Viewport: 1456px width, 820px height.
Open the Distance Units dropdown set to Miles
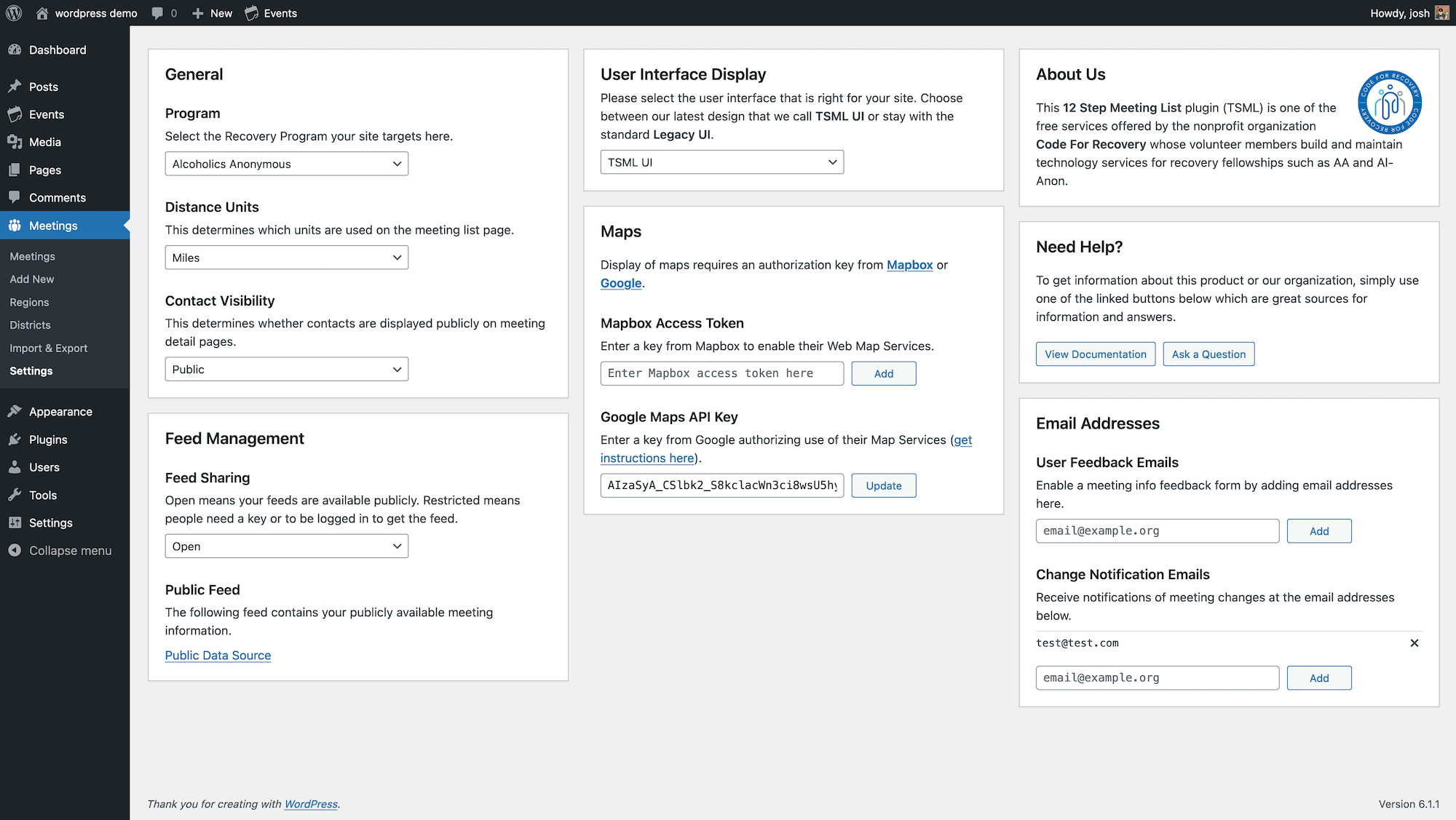286,257
